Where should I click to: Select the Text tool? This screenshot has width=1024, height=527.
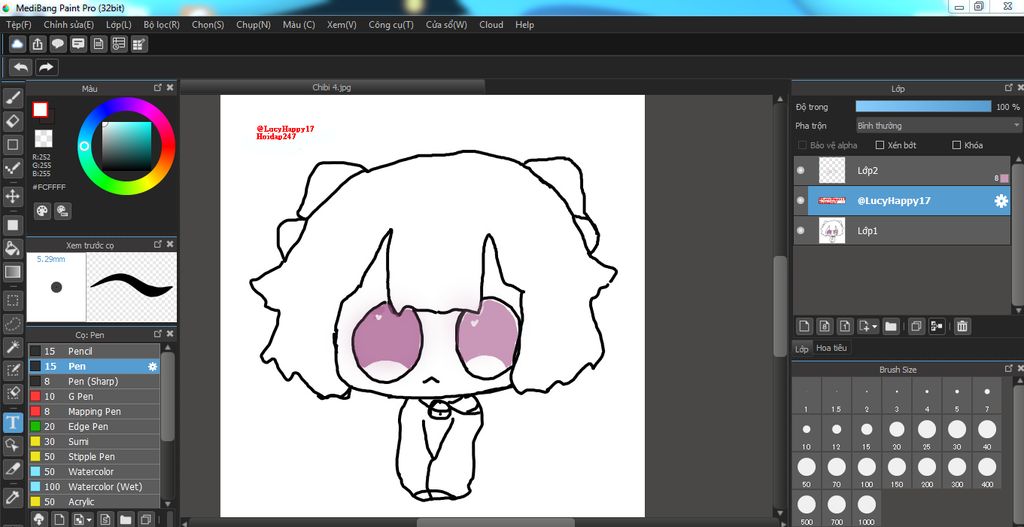[x=12, y=423]
